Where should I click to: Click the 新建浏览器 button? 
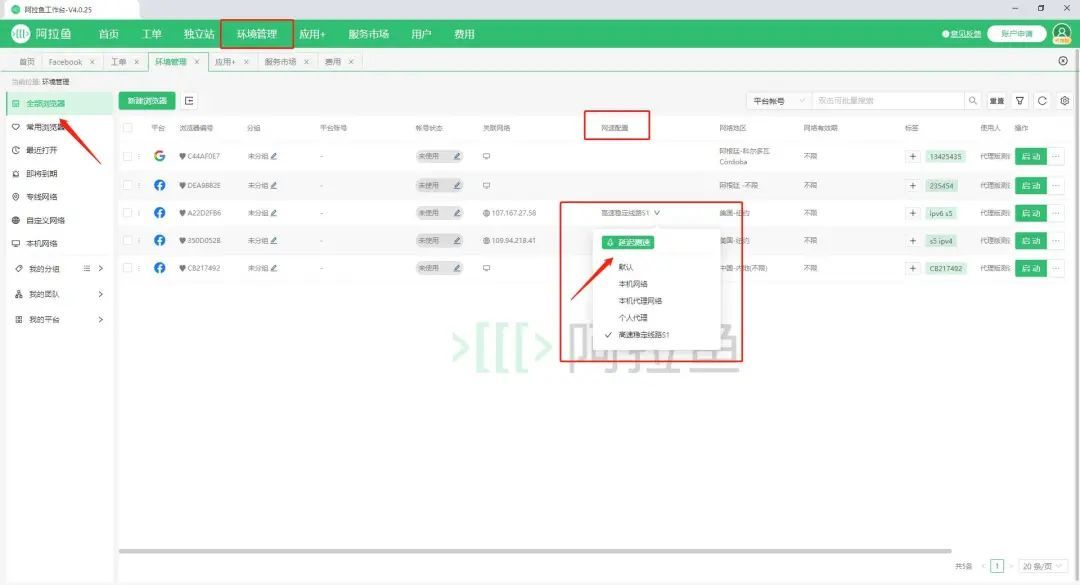point(147,101)
